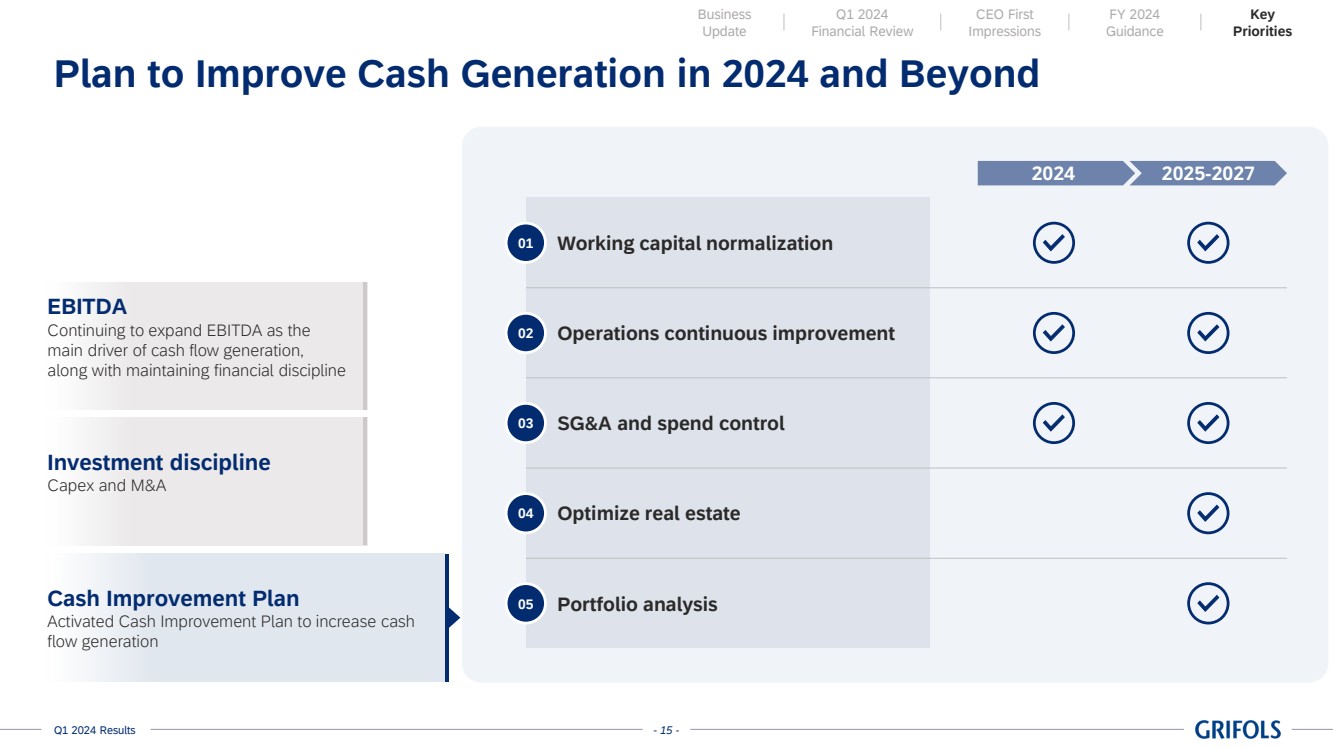Click 'SG&A and spend control' text
Viewport: 1333px width, 749px height.
pos(671,423)
